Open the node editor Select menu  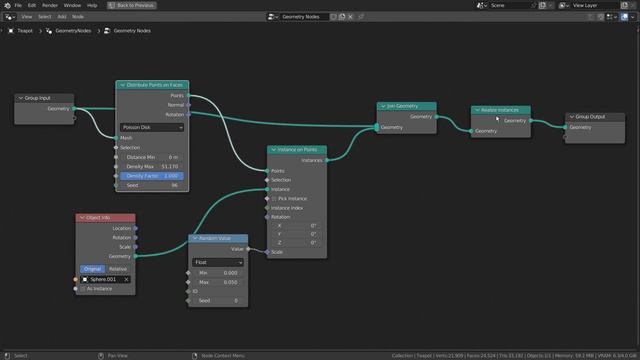[45, 17]
